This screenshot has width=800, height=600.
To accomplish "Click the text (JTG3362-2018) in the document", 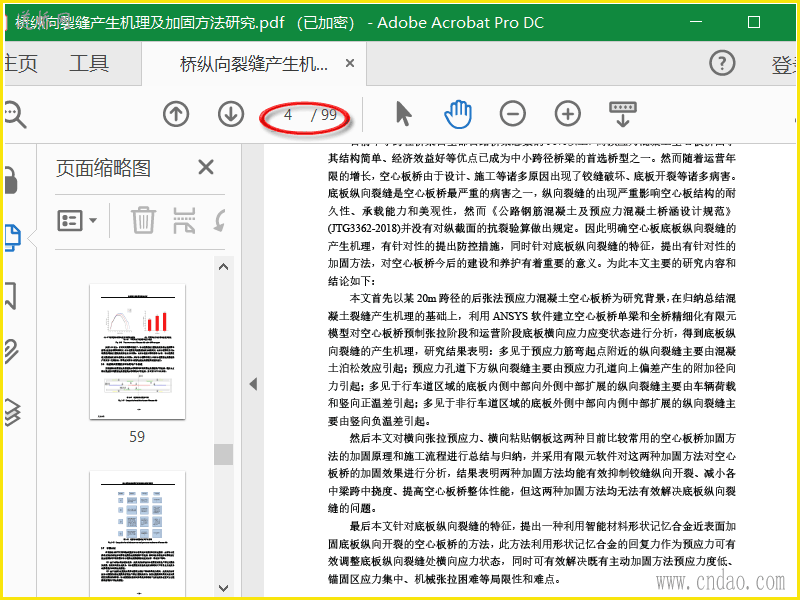I will (364, 228).
